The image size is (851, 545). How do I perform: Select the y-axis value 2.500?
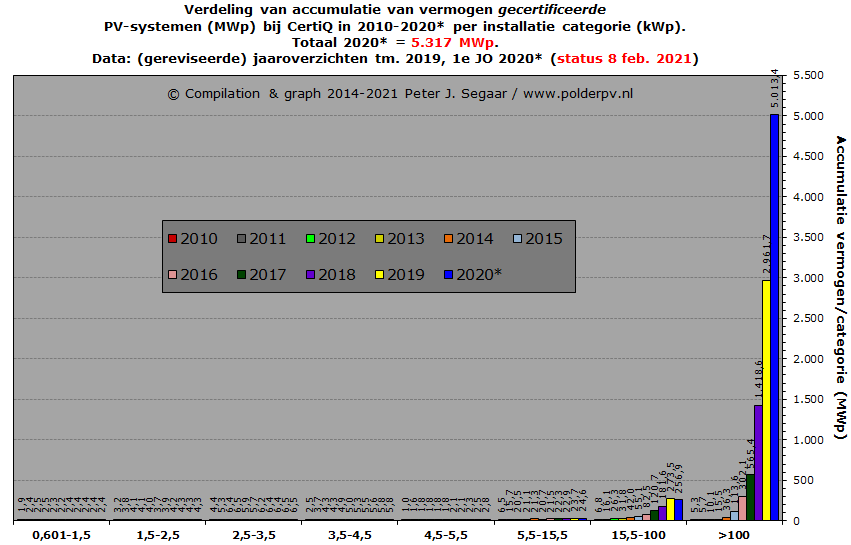[808, 318]
